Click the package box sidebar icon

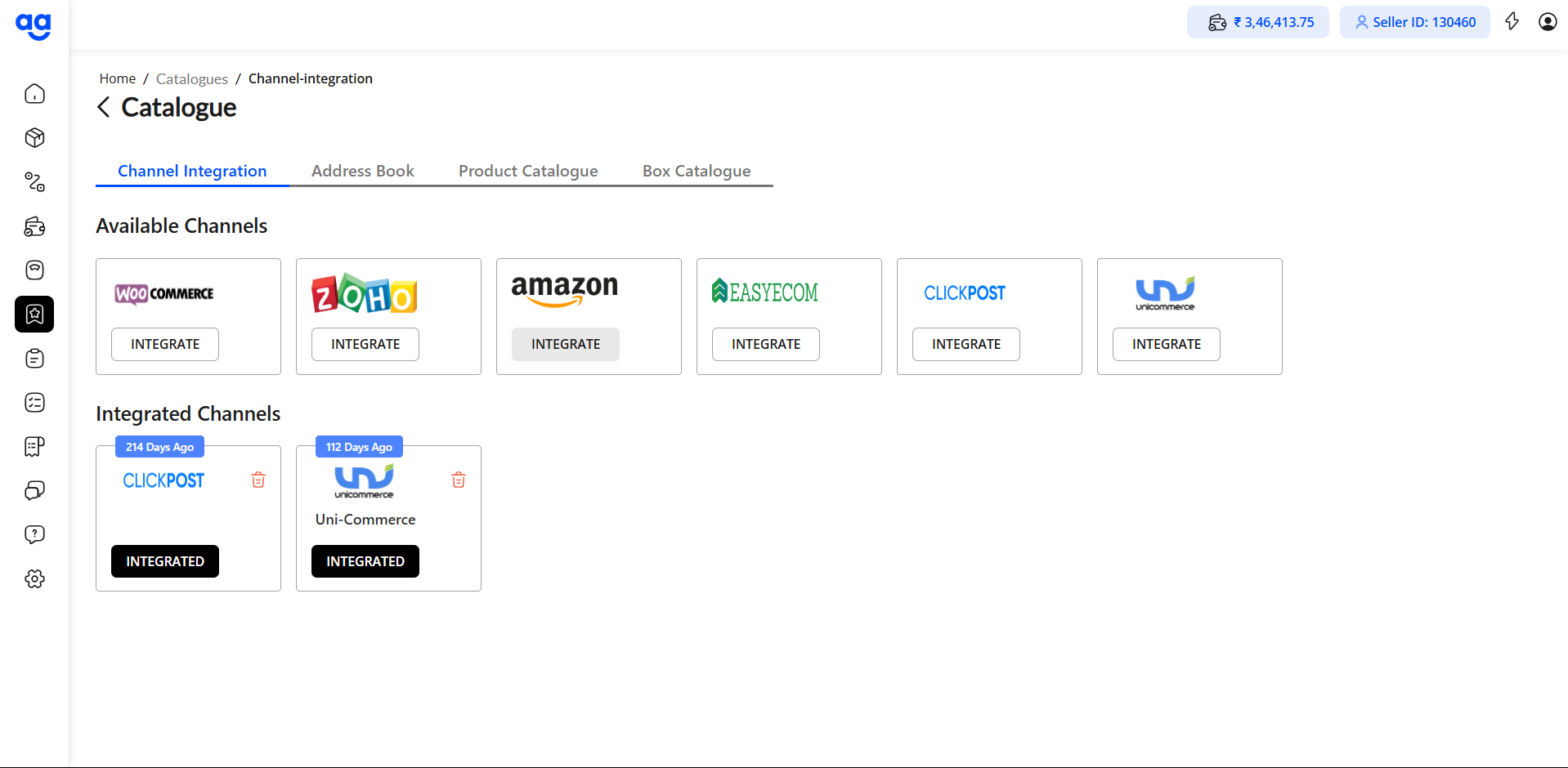pos(34,138)
